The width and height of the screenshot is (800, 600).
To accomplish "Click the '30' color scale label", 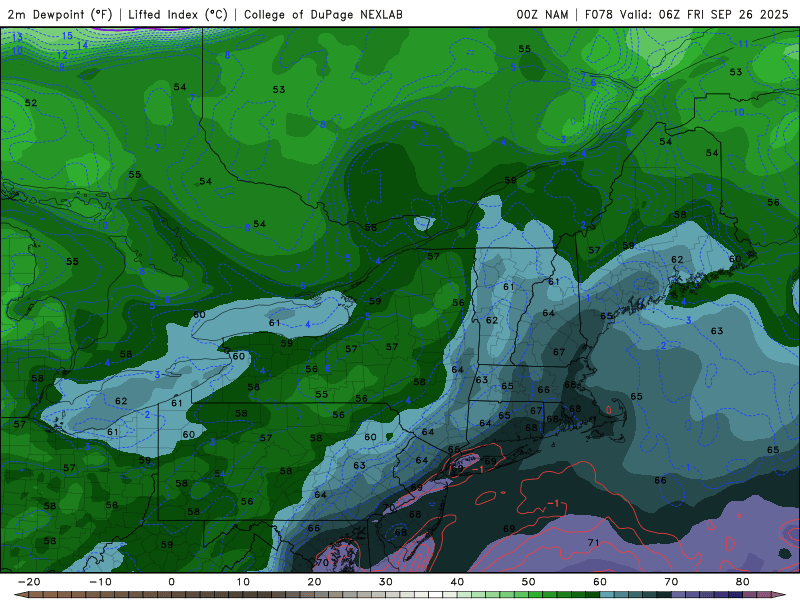I will [x=386, y=582].
